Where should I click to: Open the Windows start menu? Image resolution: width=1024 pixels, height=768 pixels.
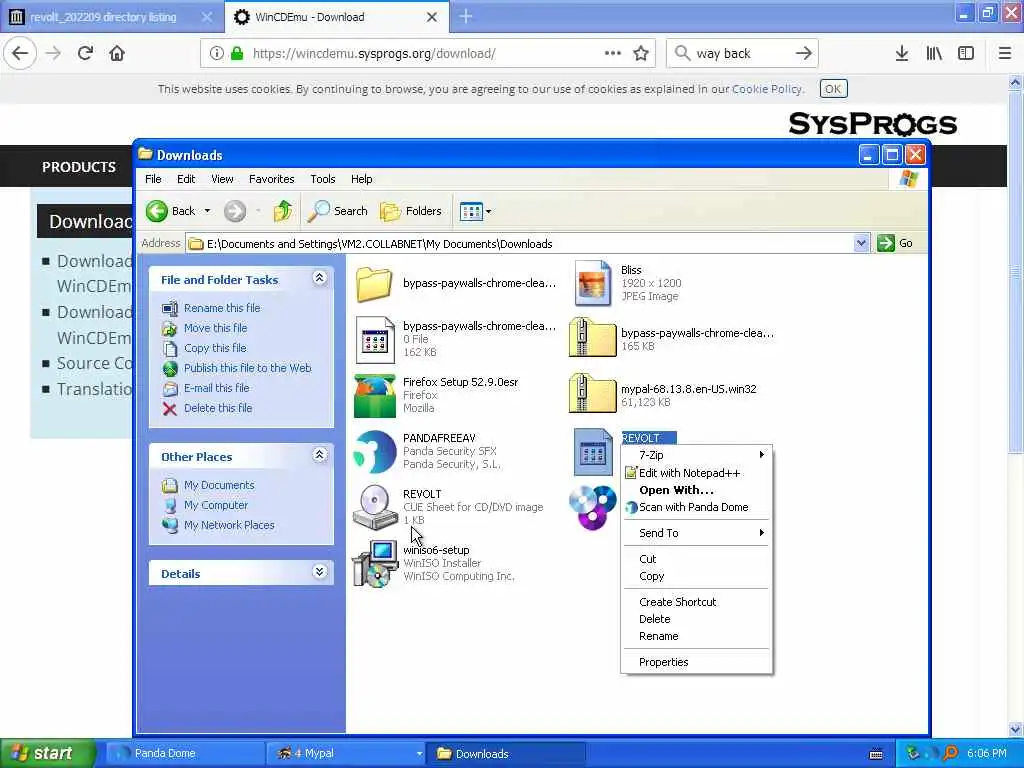click(x=47, y=754)
